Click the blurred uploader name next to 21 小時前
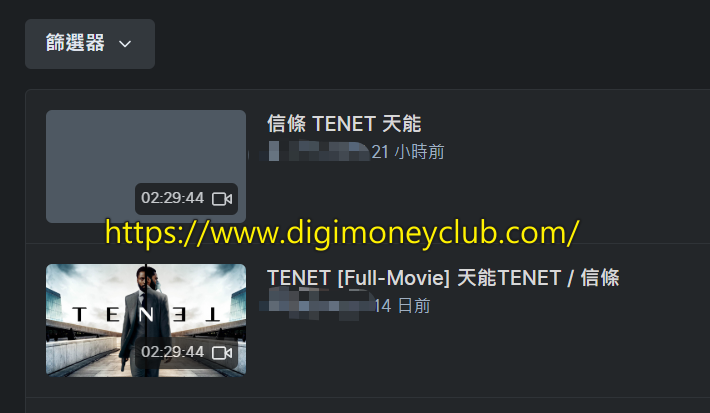Screen dimensions: 710x413 tap(316, 151)
